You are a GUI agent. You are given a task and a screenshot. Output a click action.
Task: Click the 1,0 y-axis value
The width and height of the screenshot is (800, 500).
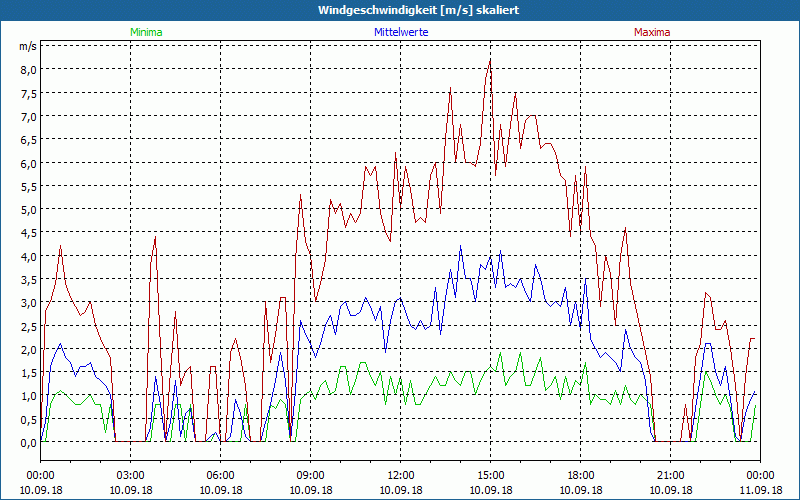pos(28,396)
